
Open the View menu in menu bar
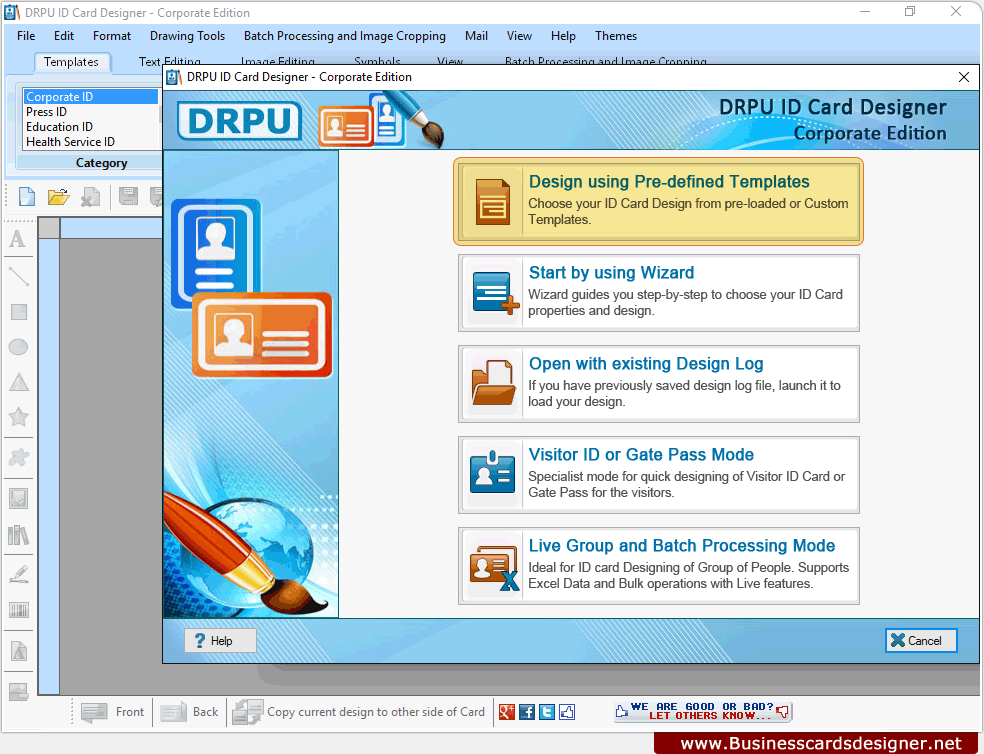(x=519, y=36)
